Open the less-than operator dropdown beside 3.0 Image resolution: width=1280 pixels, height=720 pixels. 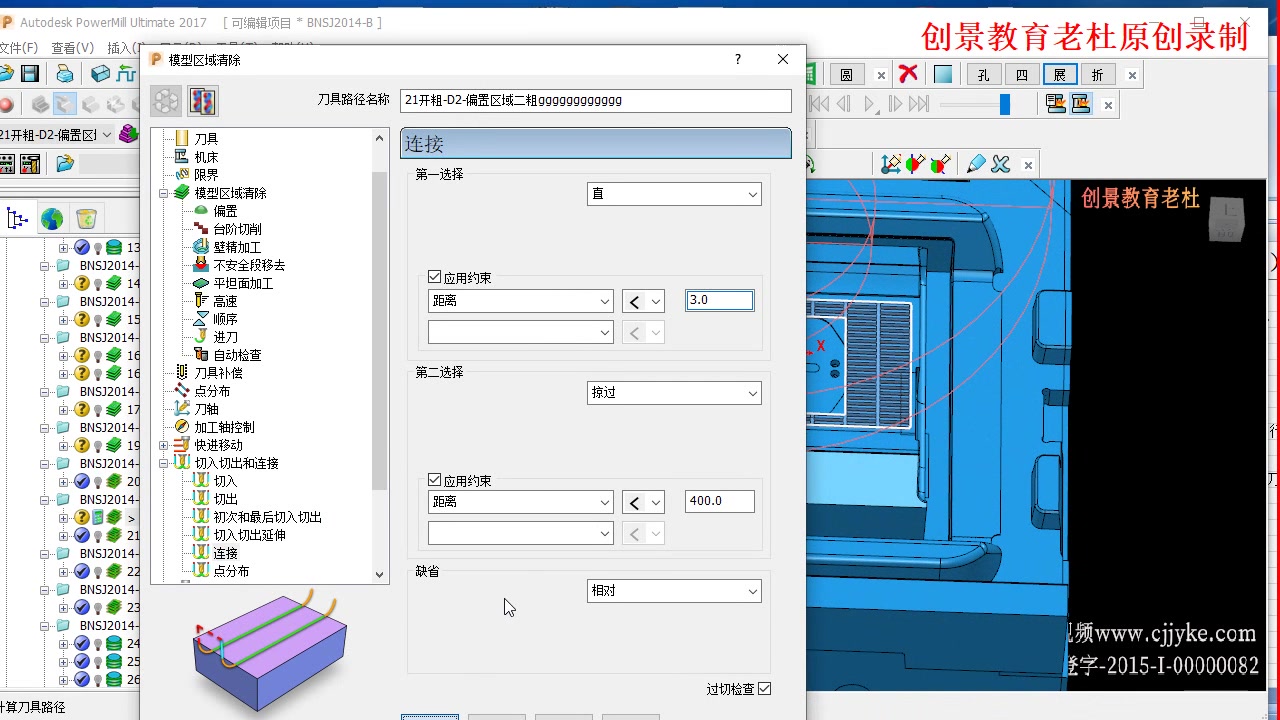643,301
